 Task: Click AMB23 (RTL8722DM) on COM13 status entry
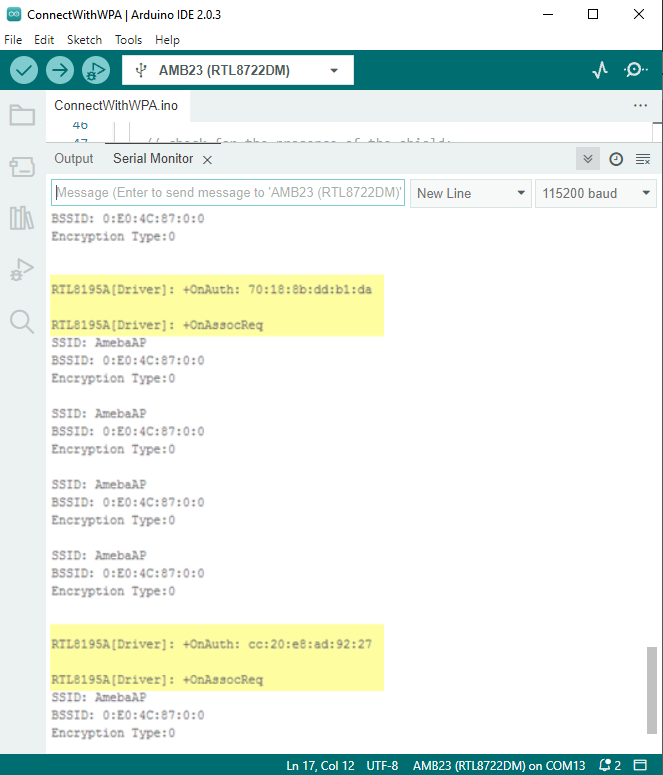click(499, 766)
